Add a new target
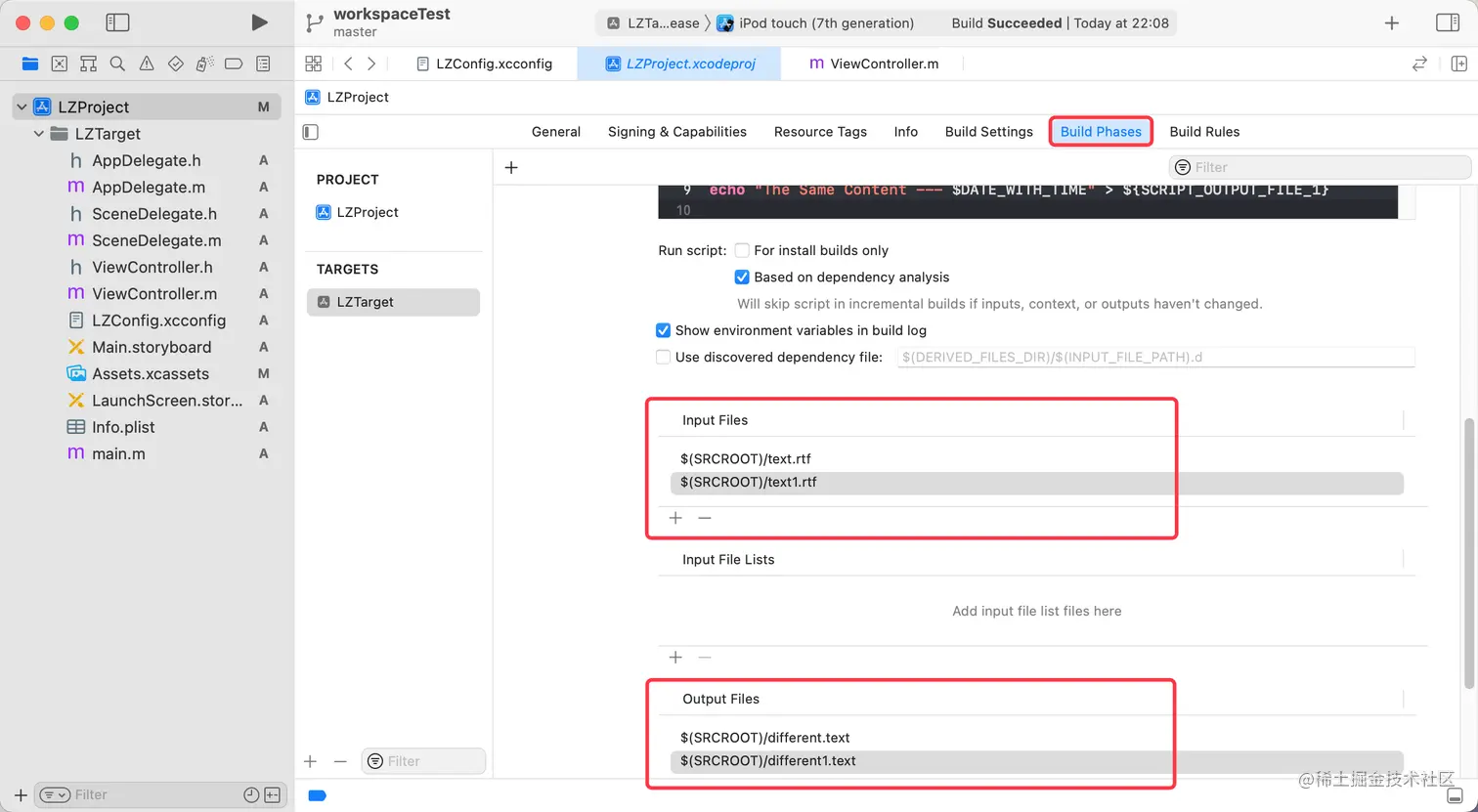1478x812 pixels. click(x=310, y=761)
